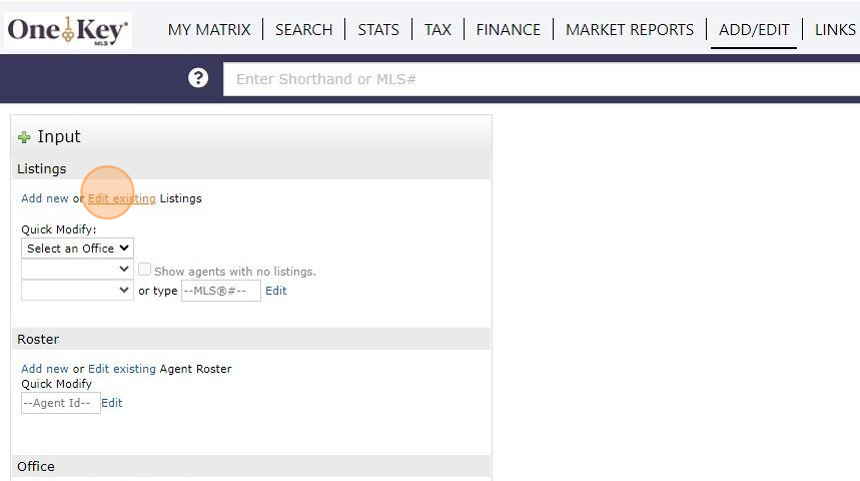The width and height of the screenshot is (860, 481).
Task: Click the Agent Id input field
Action: point(61,403)
